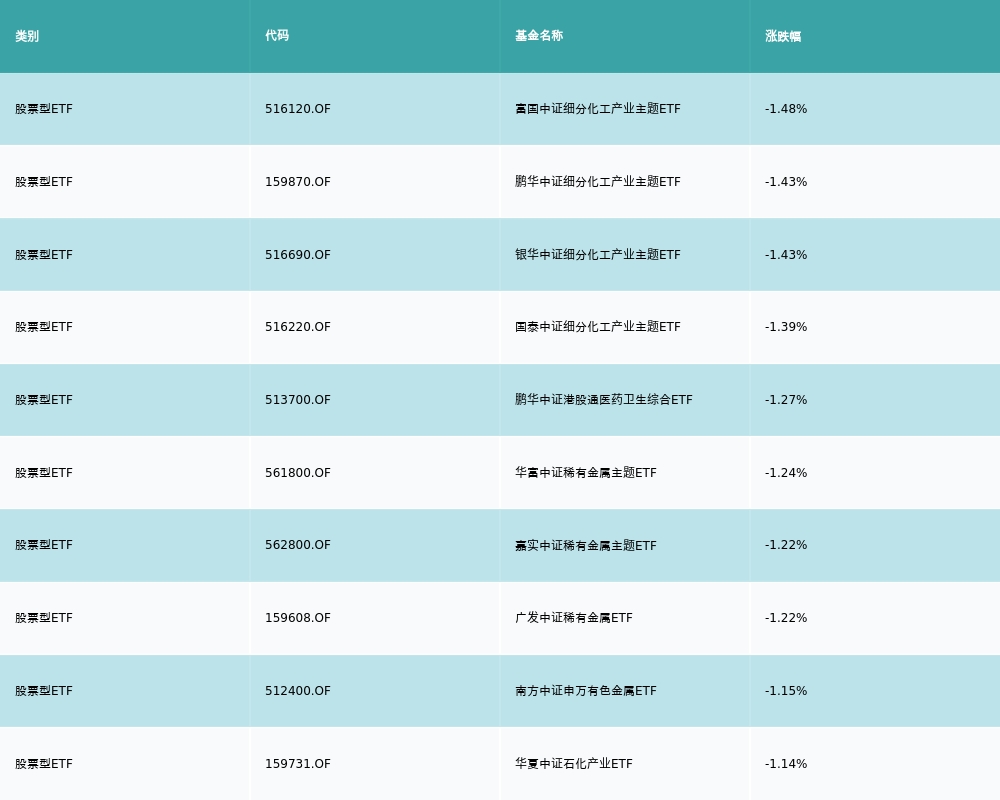Image resolution: width=1000 pixels, height=800 pixels.
Task: Click the -1.48% change value
Action: [786, 109]
